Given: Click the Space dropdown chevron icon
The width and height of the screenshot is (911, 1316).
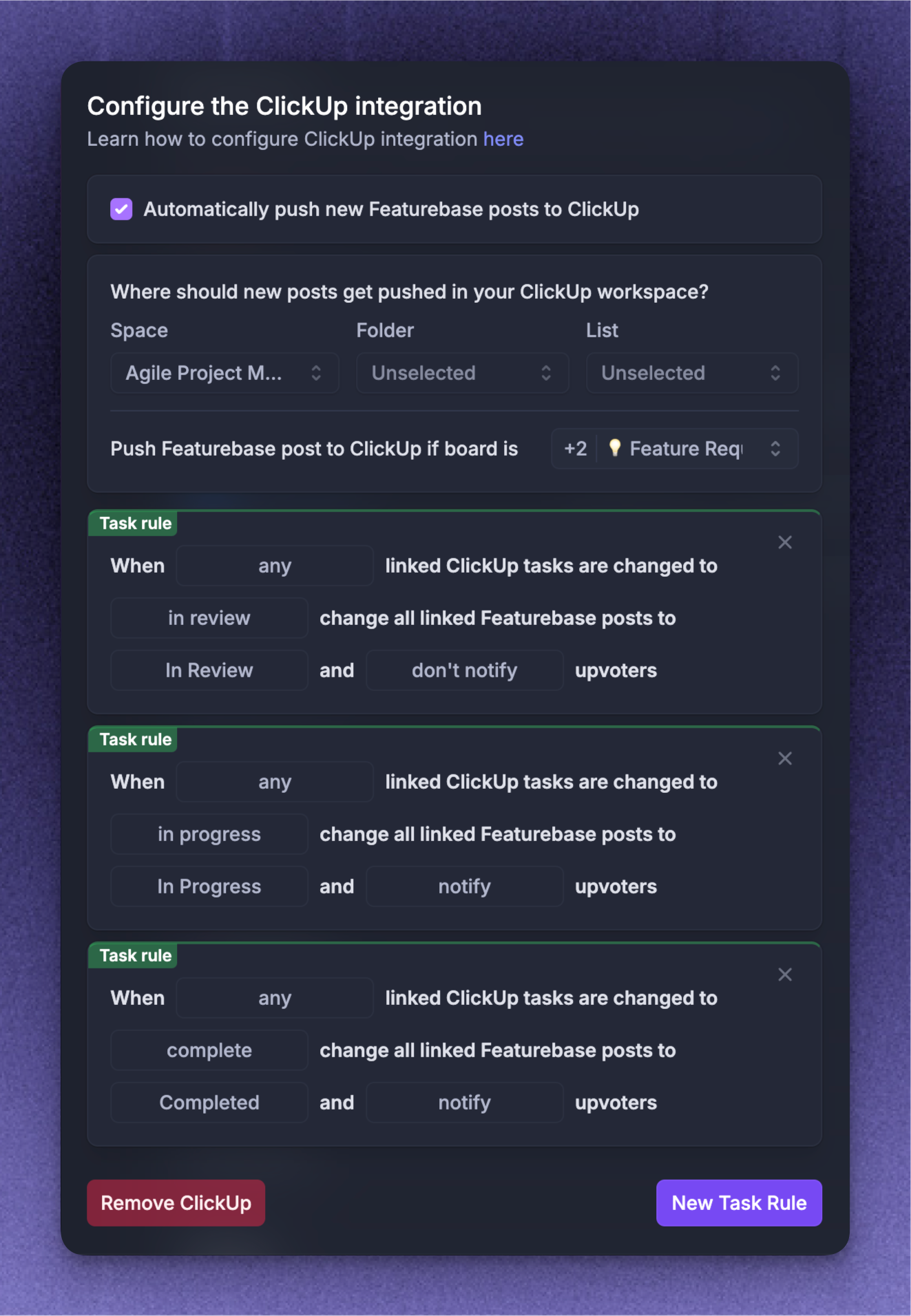Looking at the screenshot, I should [316, 373].
